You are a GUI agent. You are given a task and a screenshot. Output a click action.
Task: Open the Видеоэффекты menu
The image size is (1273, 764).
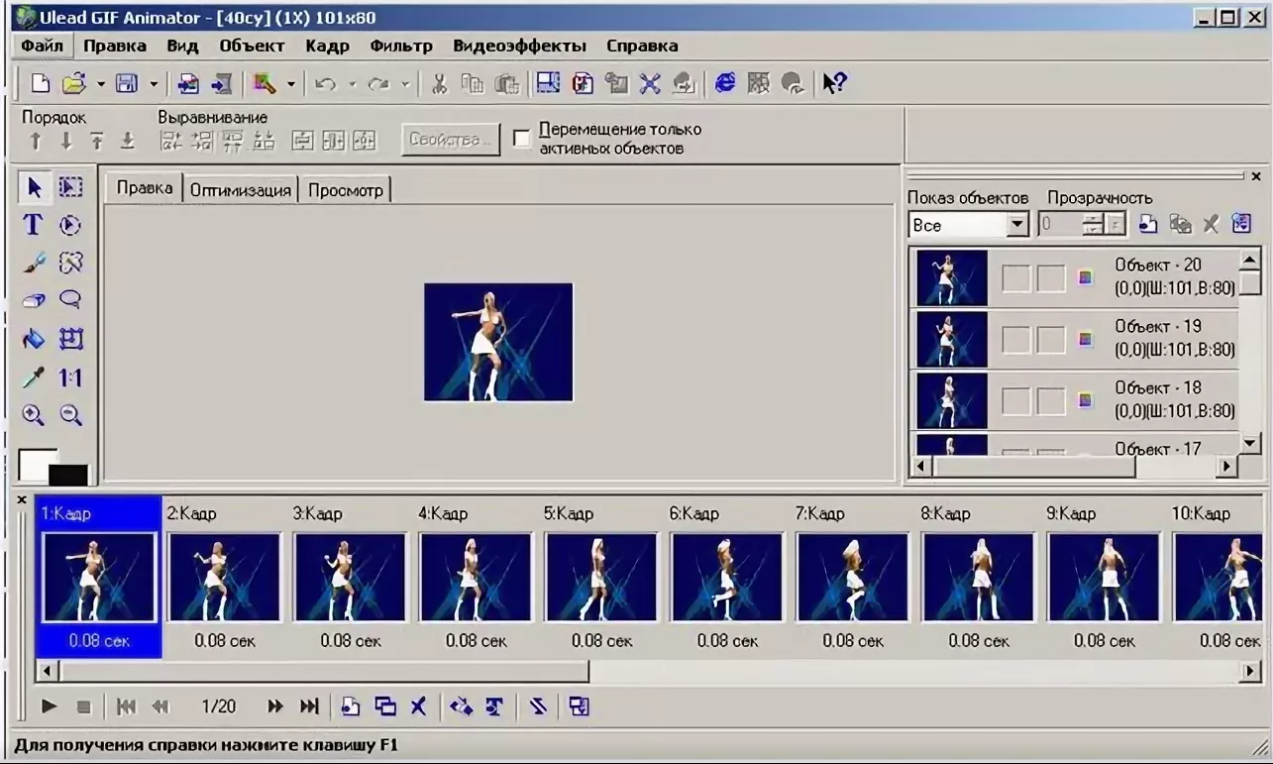point(520,46)
